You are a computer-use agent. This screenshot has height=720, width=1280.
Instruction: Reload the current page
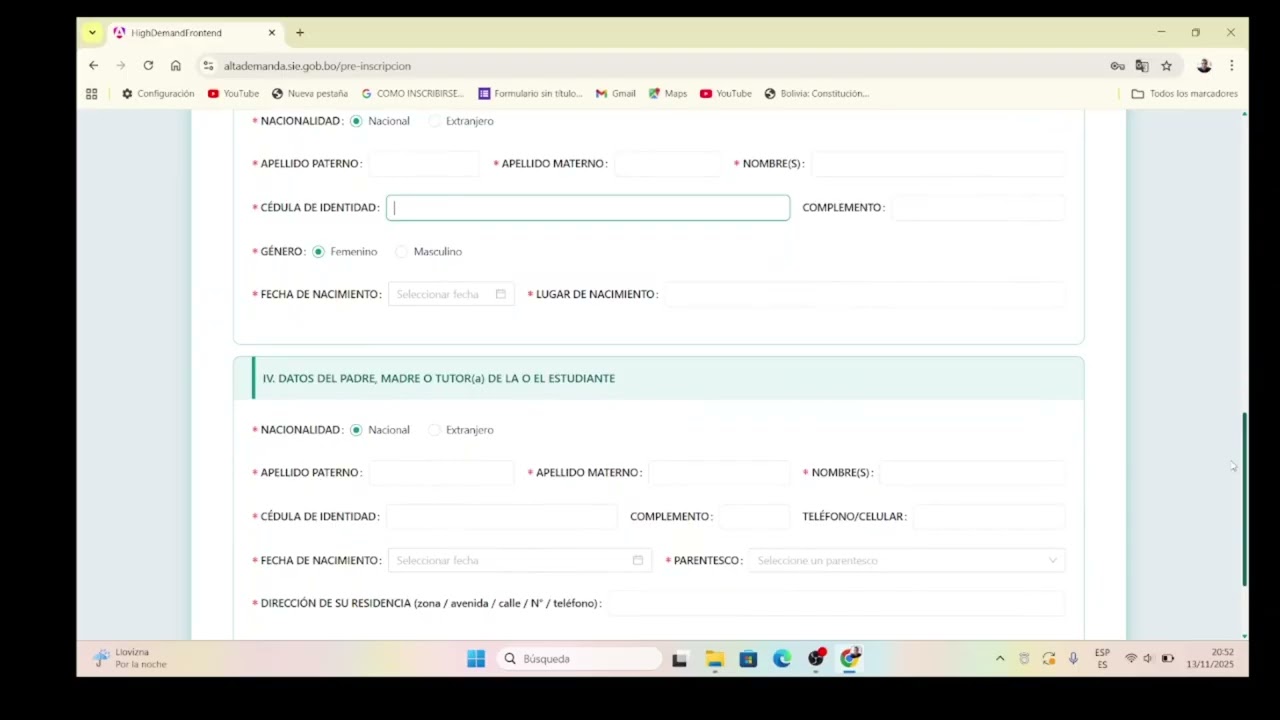tap(148, 66)
